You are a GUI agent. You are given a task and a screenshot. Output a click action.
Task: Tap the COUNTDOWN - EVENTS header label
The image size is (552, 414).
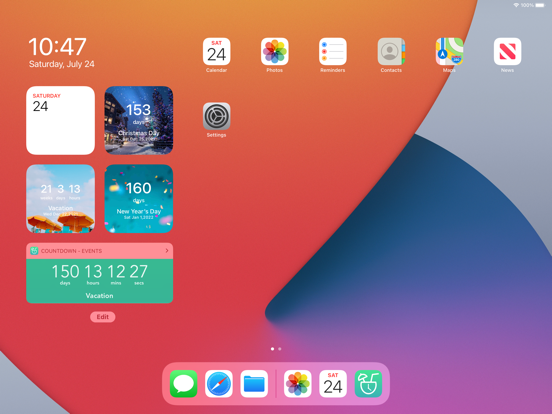(x=71, y=251)
